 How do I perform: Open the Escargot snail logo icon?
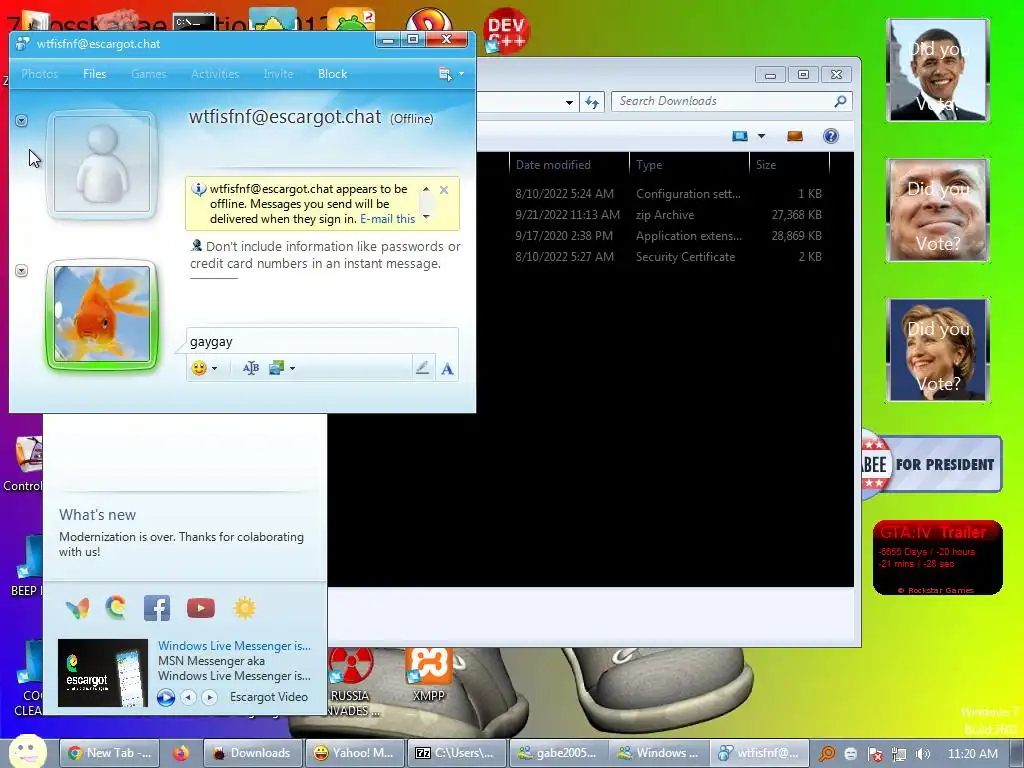(x=116, y=608)
